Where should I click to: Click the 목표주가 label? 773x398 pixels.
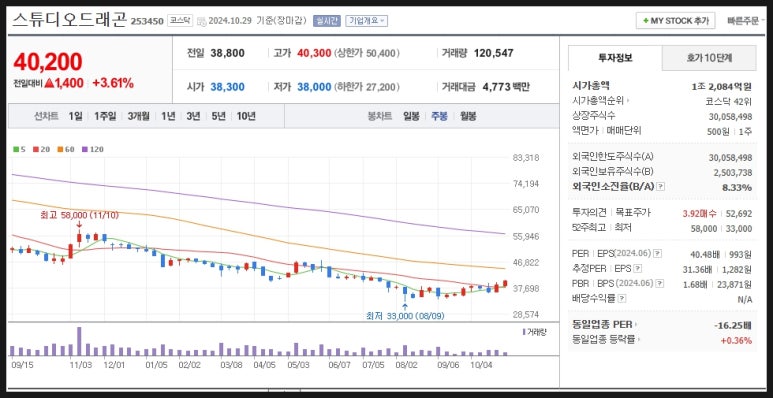[x=633, y=213]
